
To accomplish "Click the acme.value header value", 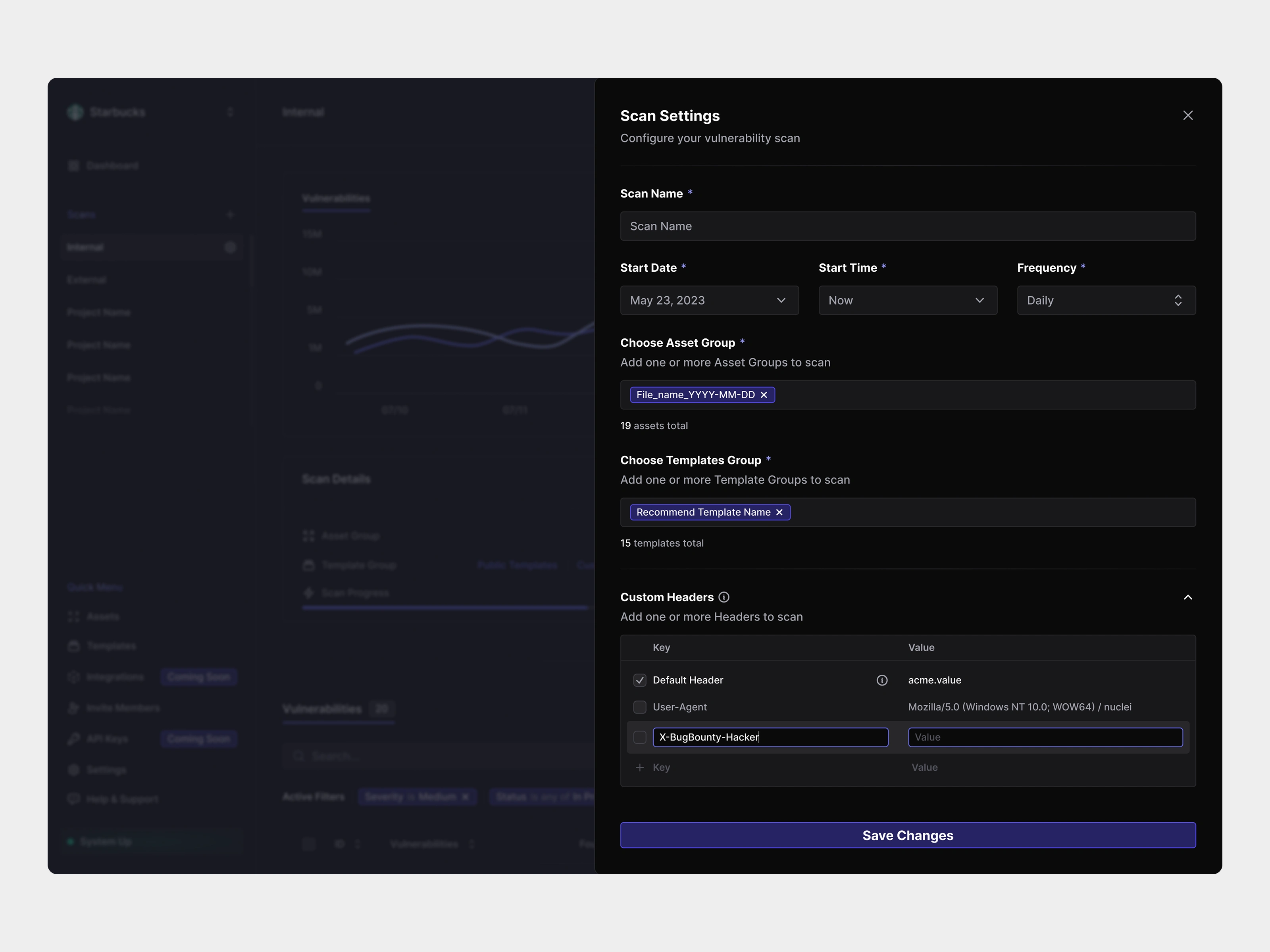I will 934,680.
